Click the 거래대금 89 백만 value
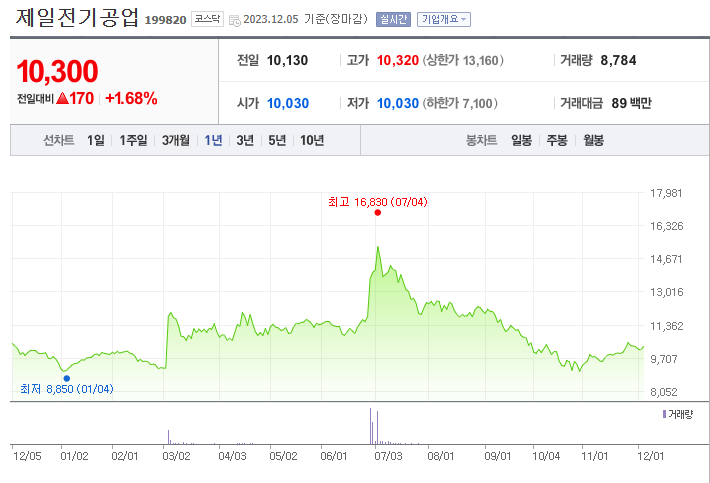The height and width of the screenshot is (483, 710). pyautogui.click(x=631, y=103)
